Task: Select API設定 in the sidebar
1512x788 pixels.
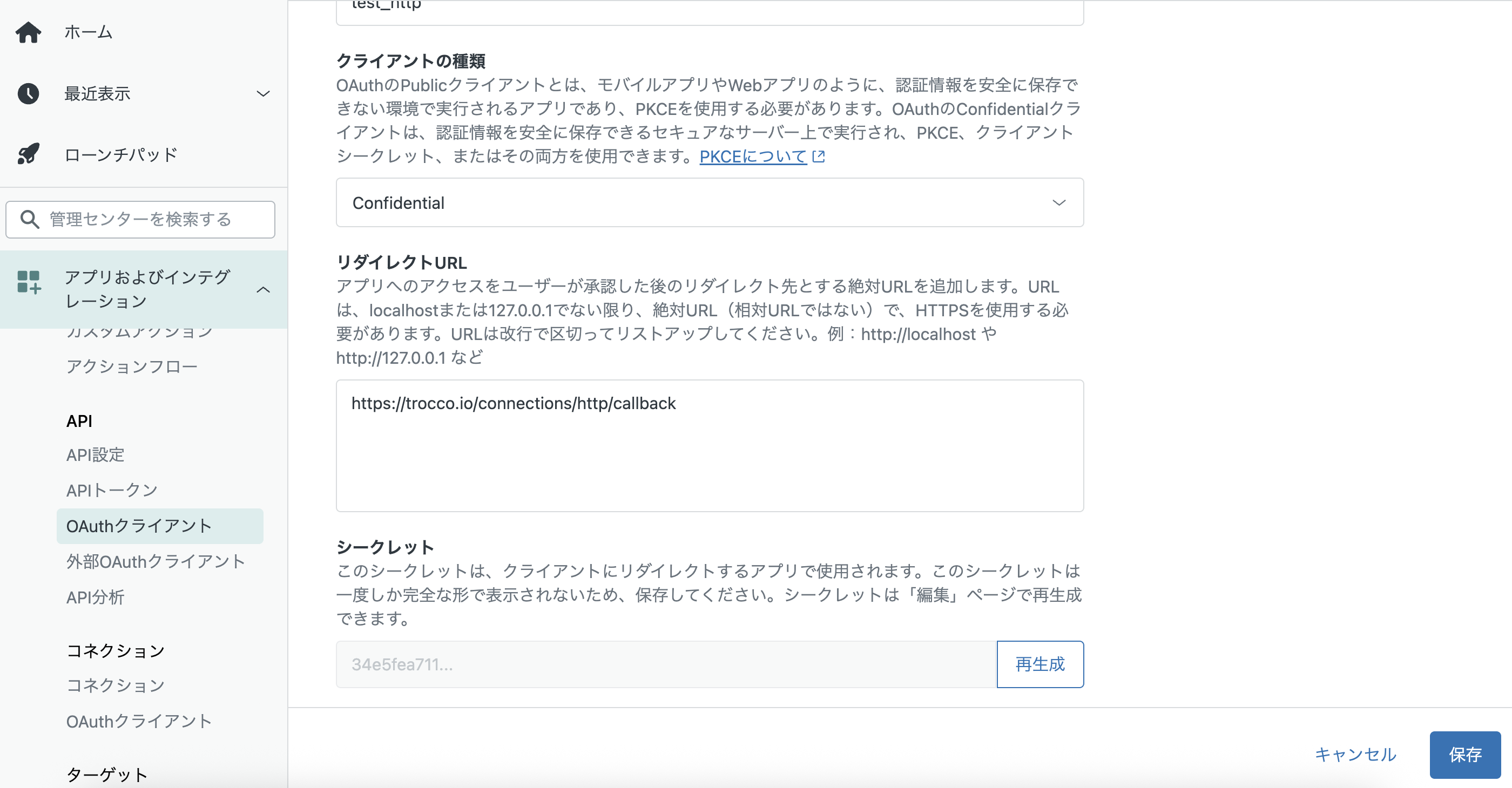Action: (x=95, y=455)
